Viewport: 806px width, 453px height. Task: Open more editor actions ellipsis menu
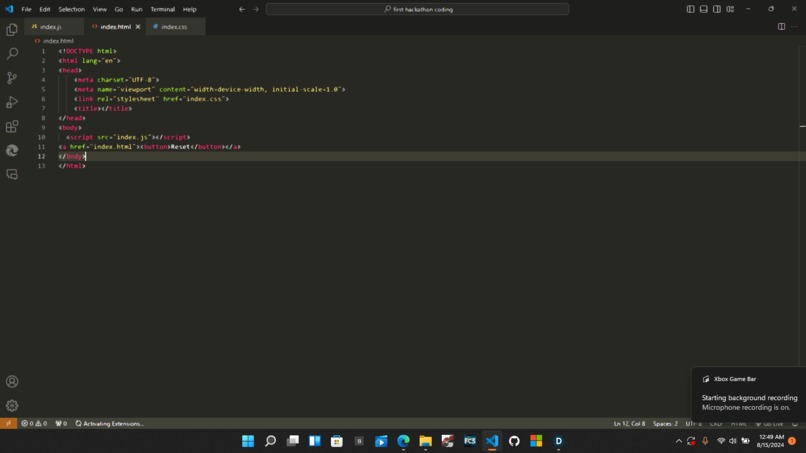pos(795,27)
